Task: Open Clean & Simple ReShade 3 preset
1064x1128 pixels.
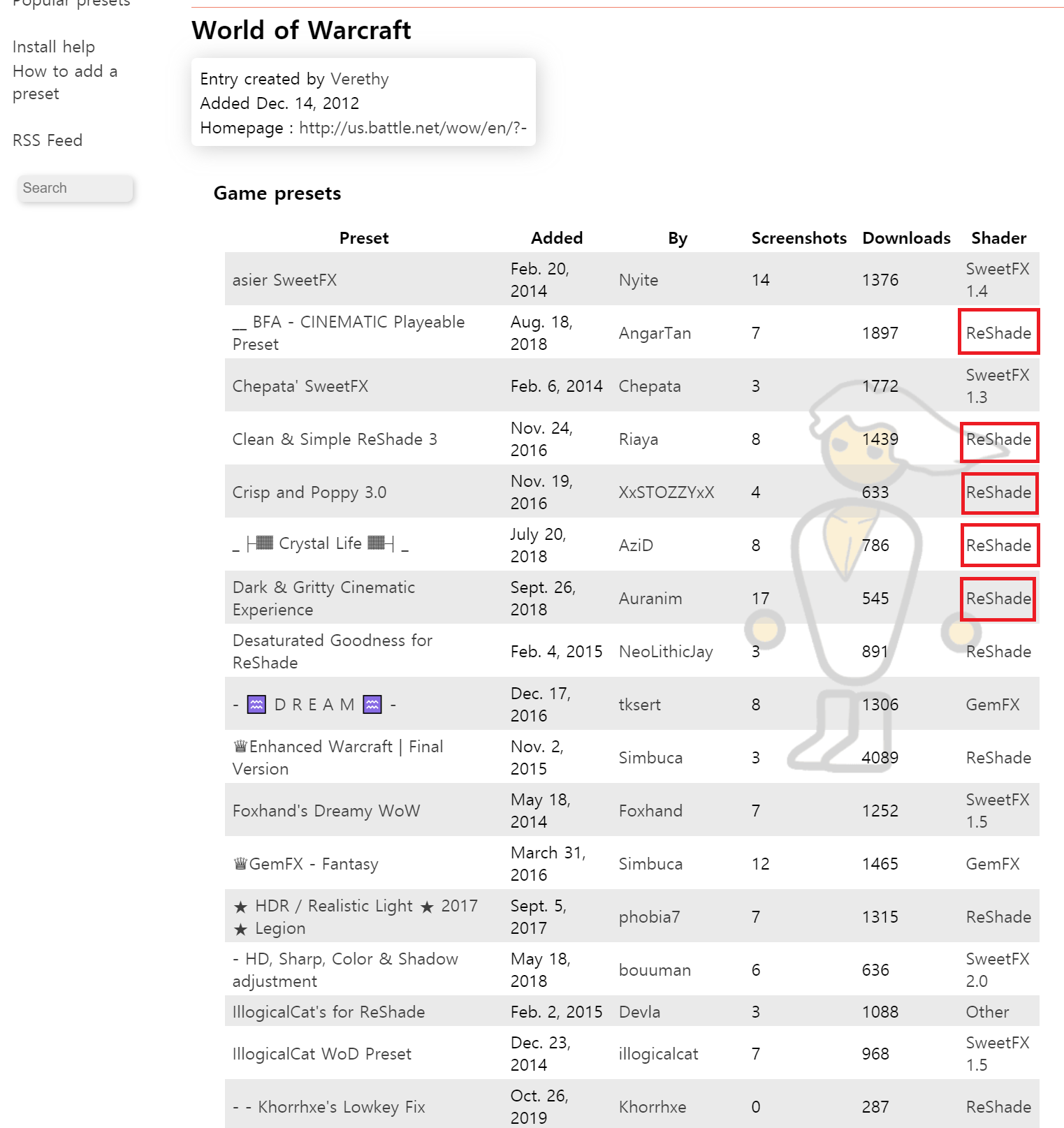Action: click(335, 439)
